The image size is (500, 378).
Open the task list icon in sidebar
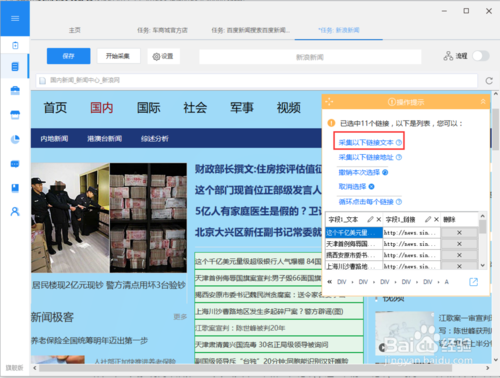coord(15,67)
